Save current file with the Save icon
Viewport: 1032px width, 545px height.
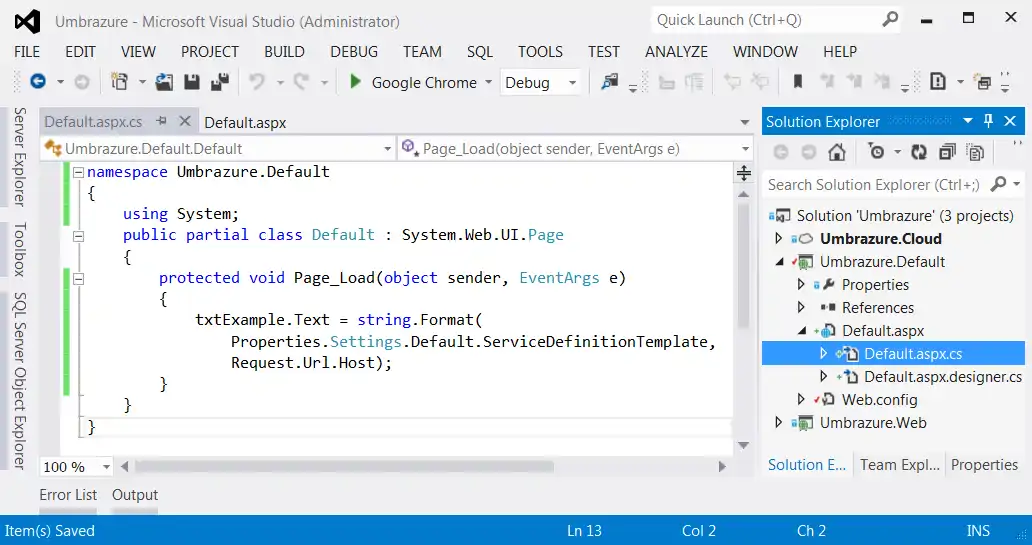point(192,82)
